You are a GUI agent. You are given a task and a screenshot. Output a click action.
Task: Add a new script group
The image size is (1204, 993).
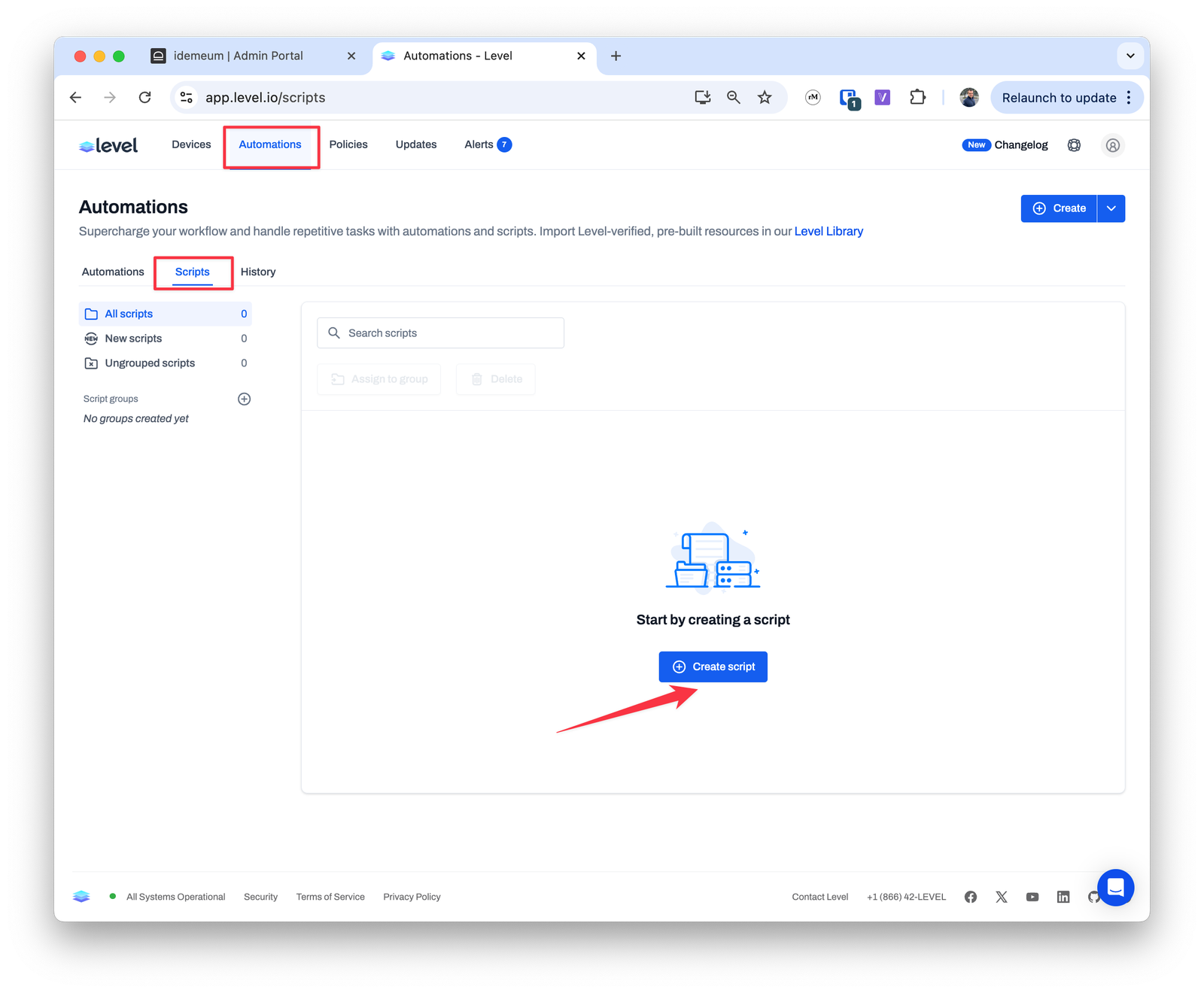(244, 399)
